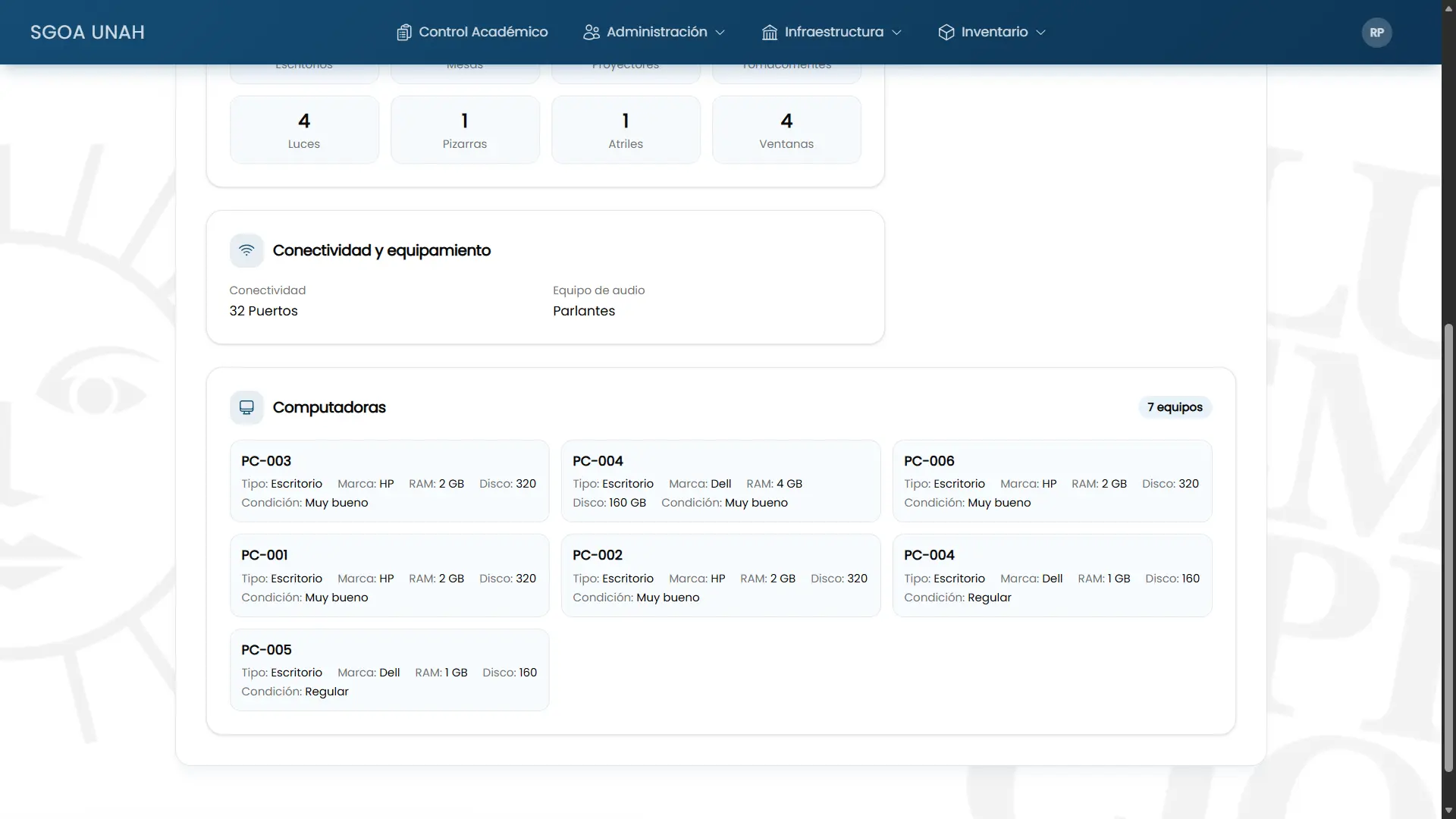Image resolution: width=1456 pixels, height=819 pixels.
Task: Click Condición: Regular in the PC-005 card
Action: pyautogui.click(x=295, y=692)
